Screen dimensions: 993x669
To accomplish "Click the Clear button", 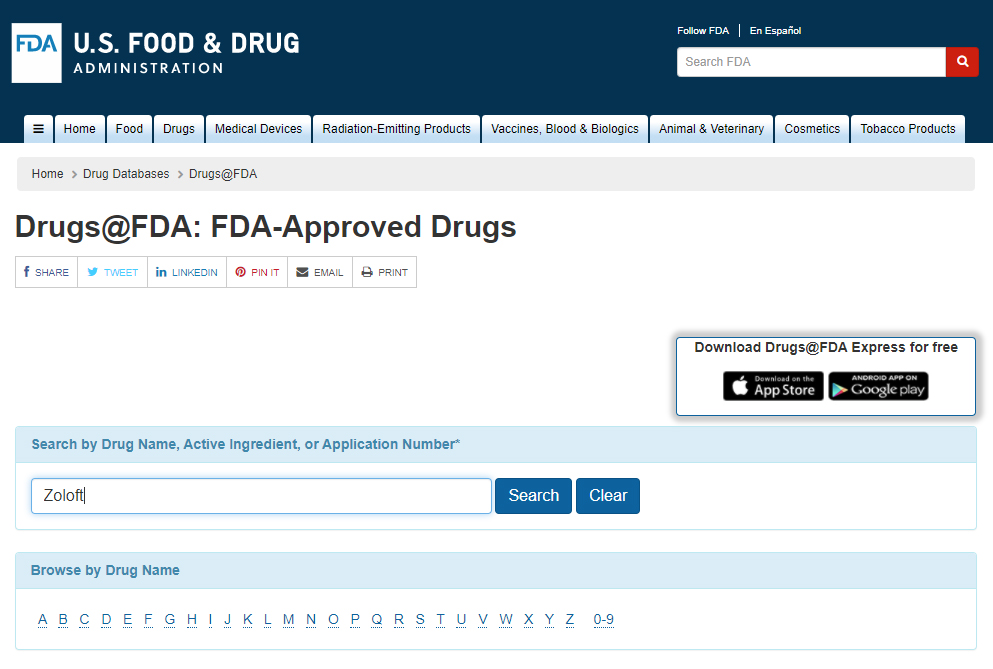I will (x=608, y=495).
